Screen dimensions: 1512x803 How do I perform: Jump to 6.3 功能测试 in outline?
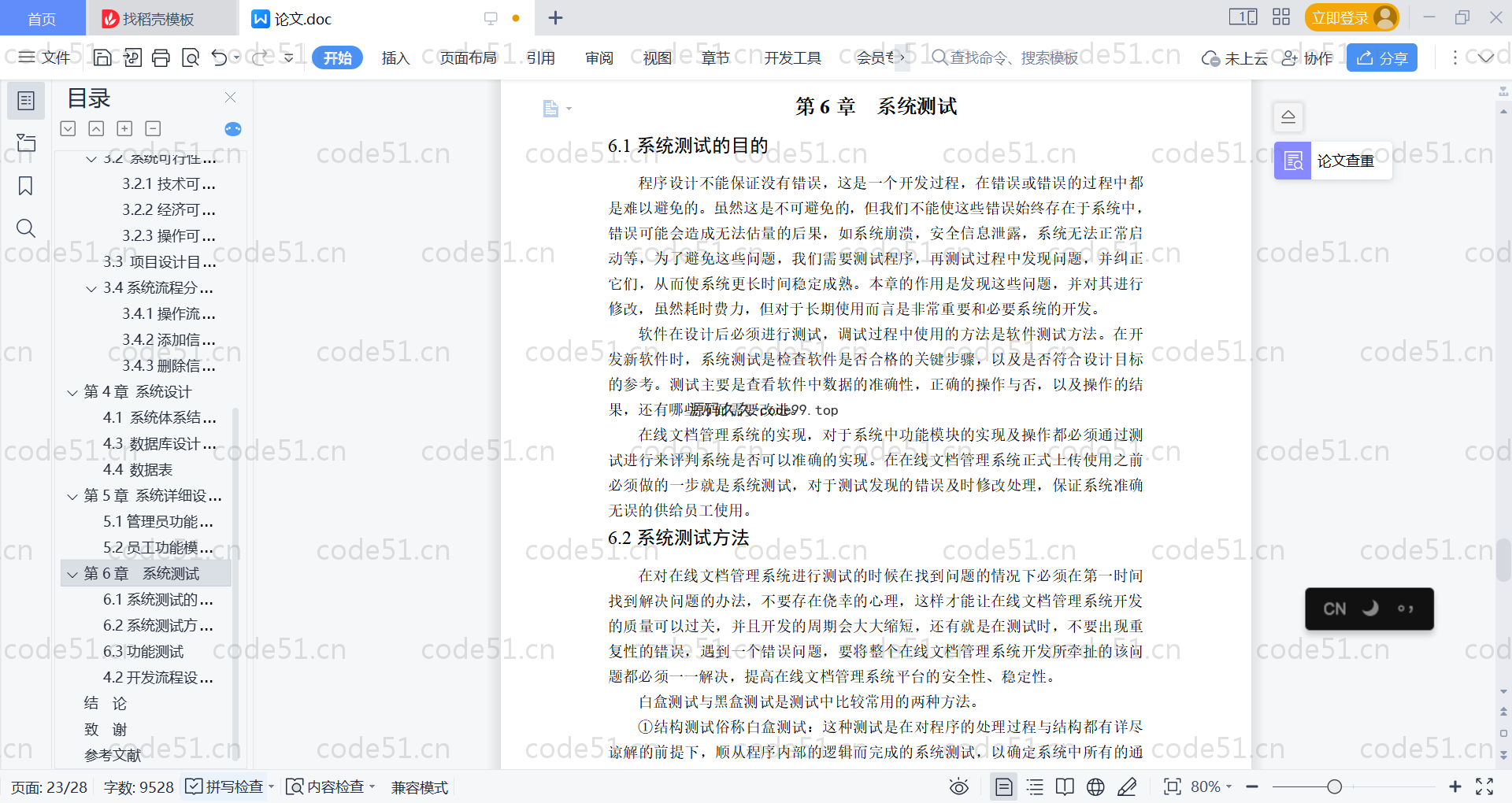tap(143, 652)
